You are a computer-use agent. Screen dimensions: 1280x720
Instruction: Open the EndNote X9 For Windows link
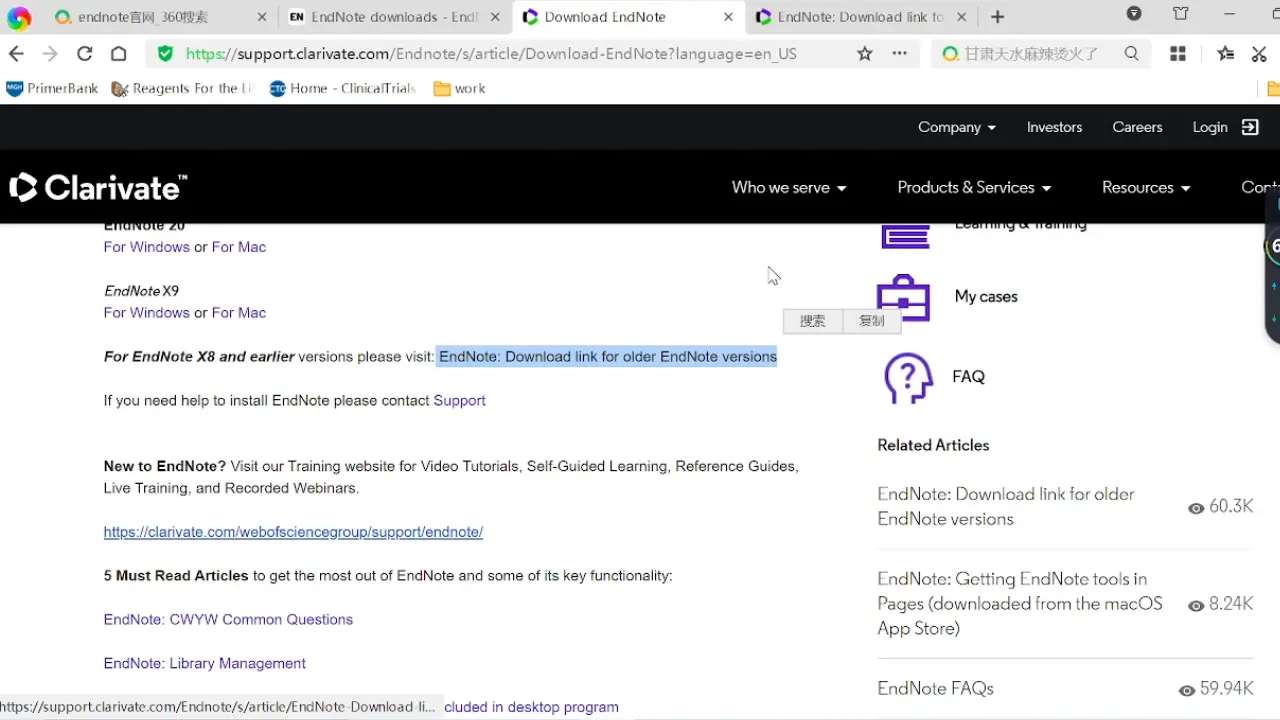coord(147,313)
